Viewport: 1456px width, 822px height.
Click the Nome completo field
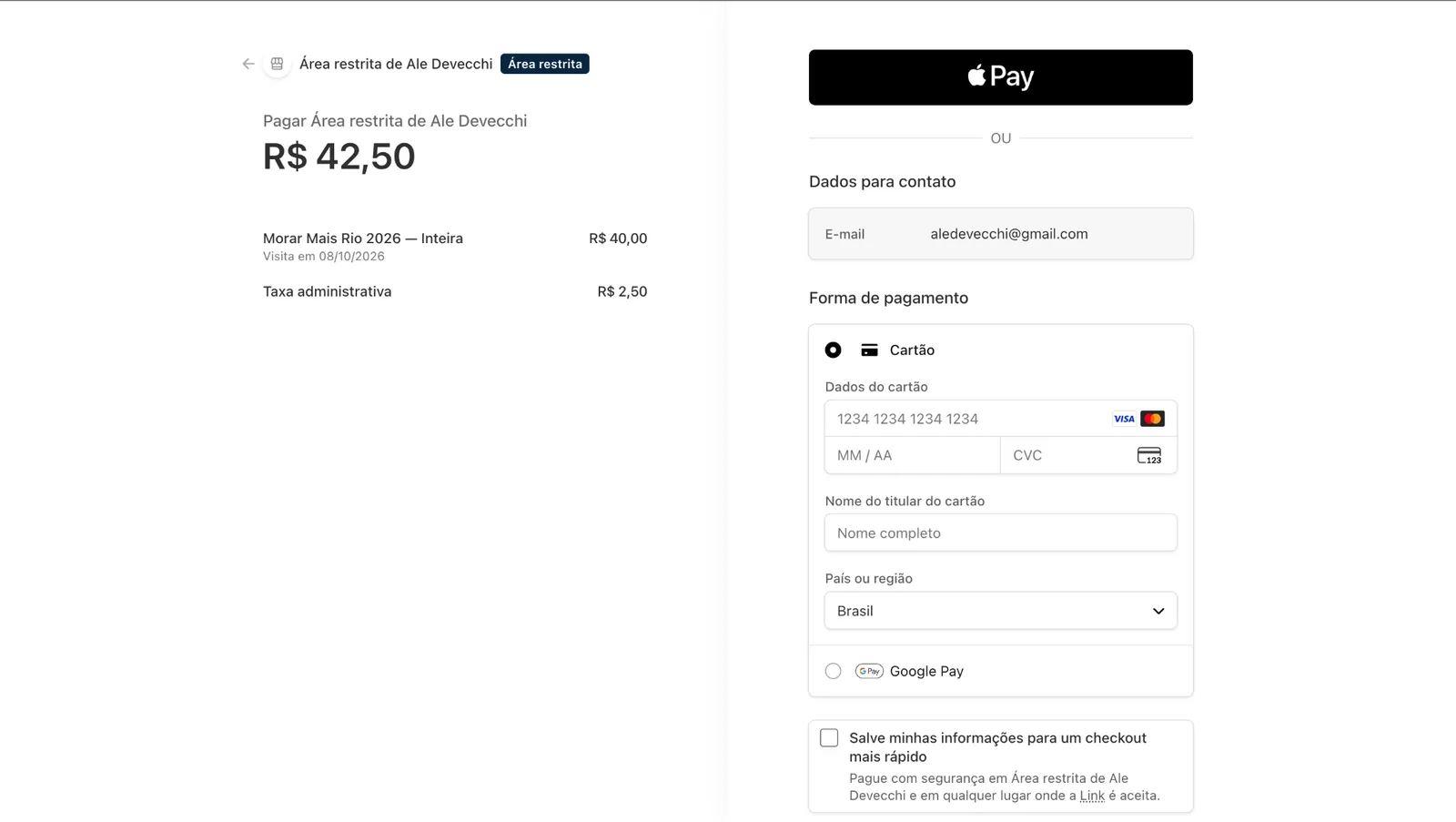[x=1001, y=533]
